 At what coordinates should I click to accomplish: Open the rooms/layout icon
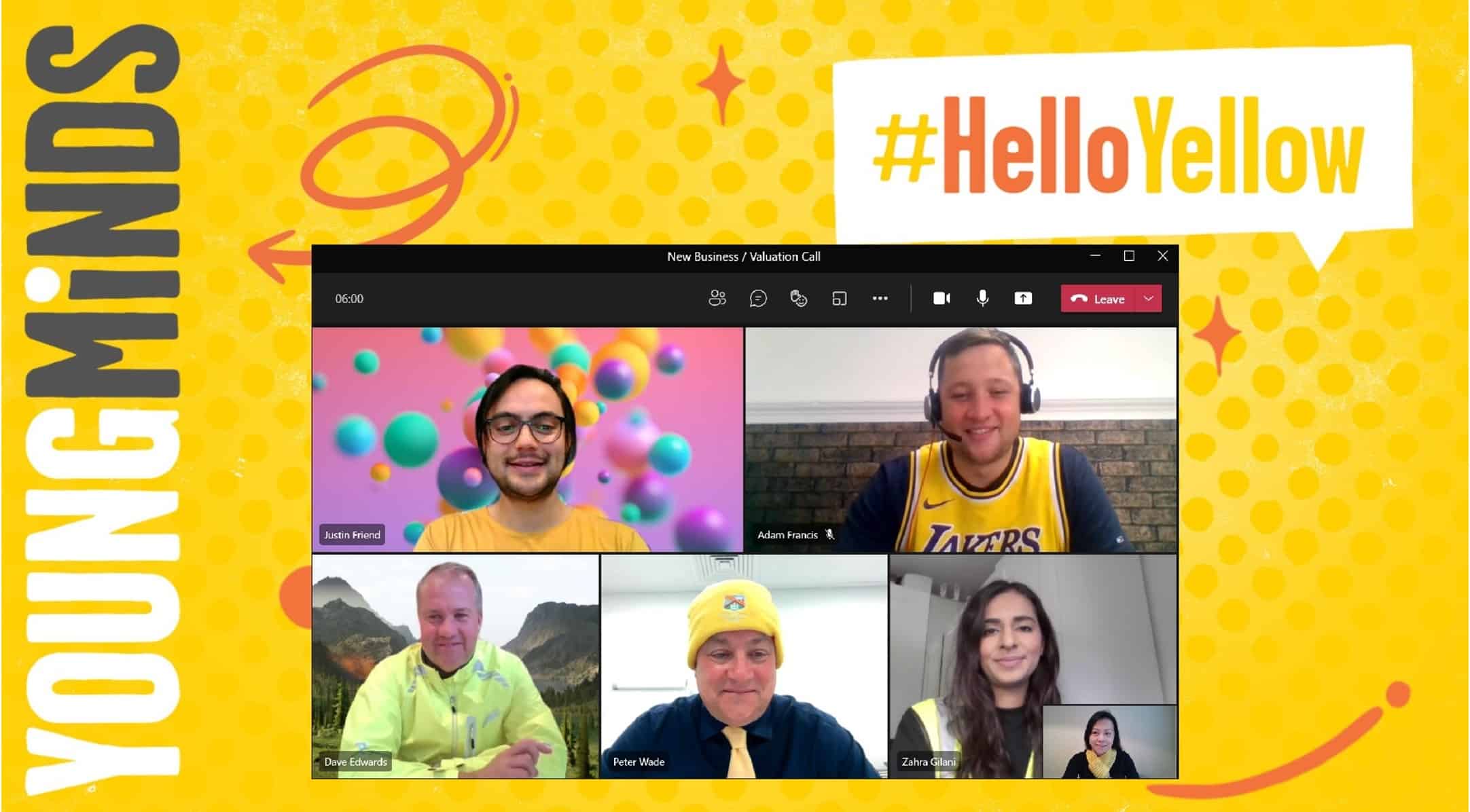pos(840,298)
